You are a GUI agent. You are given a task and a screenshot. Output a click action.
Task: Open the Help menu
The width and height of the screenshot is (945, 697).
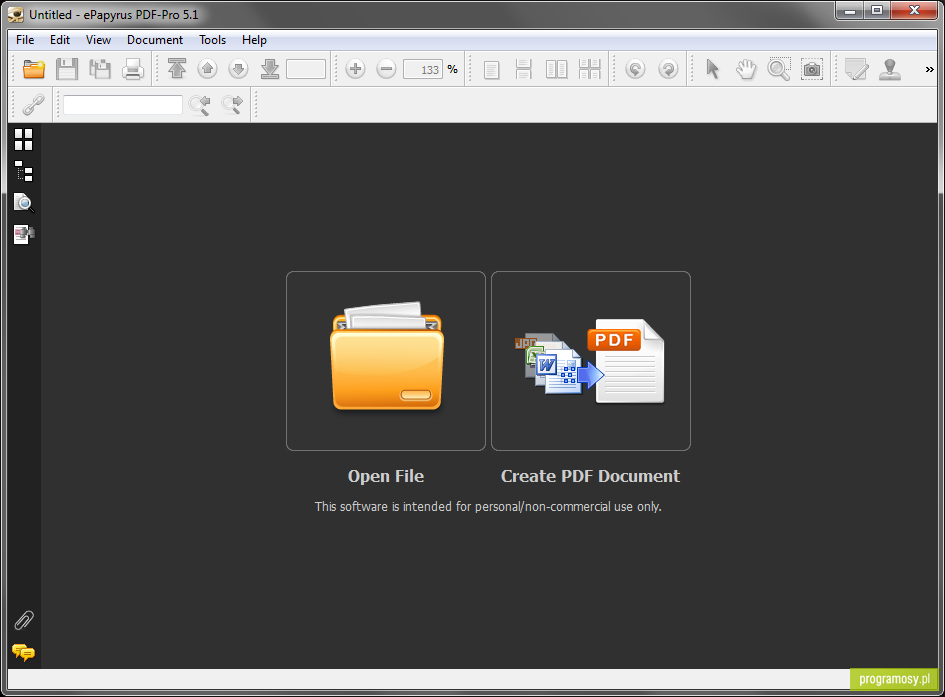254,40
